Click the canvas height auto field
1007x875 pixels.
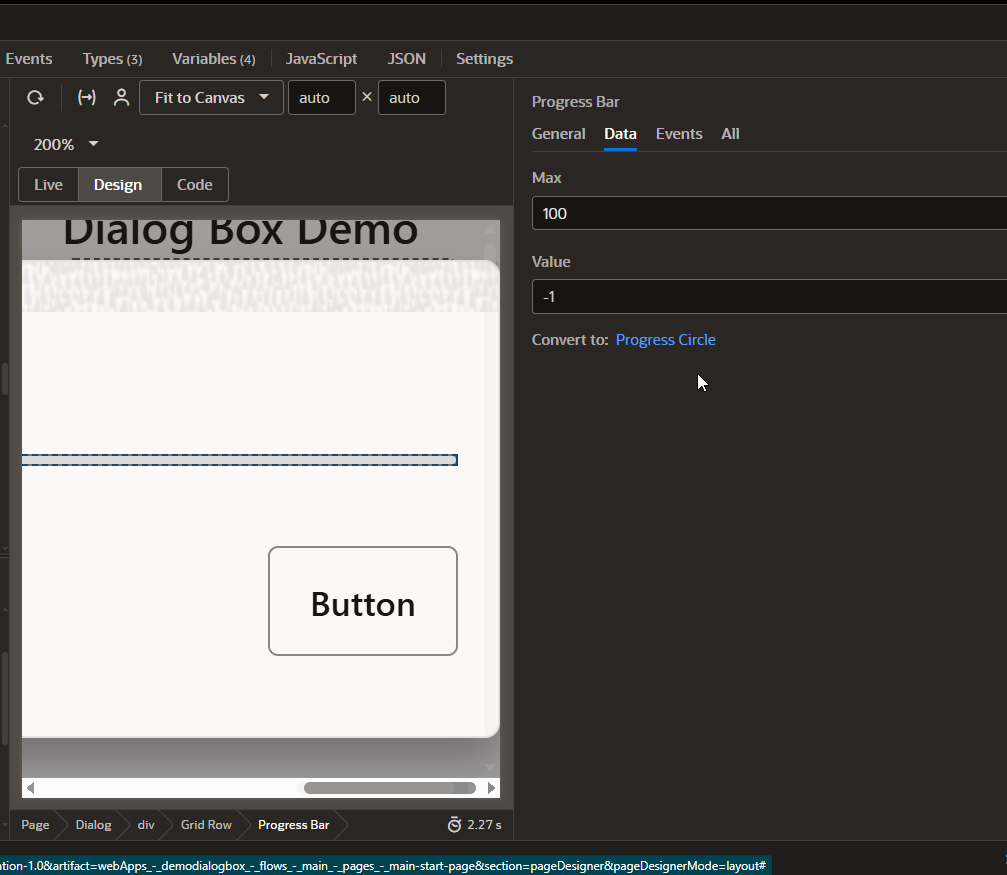pyautogui.click(x=412, y=98)
